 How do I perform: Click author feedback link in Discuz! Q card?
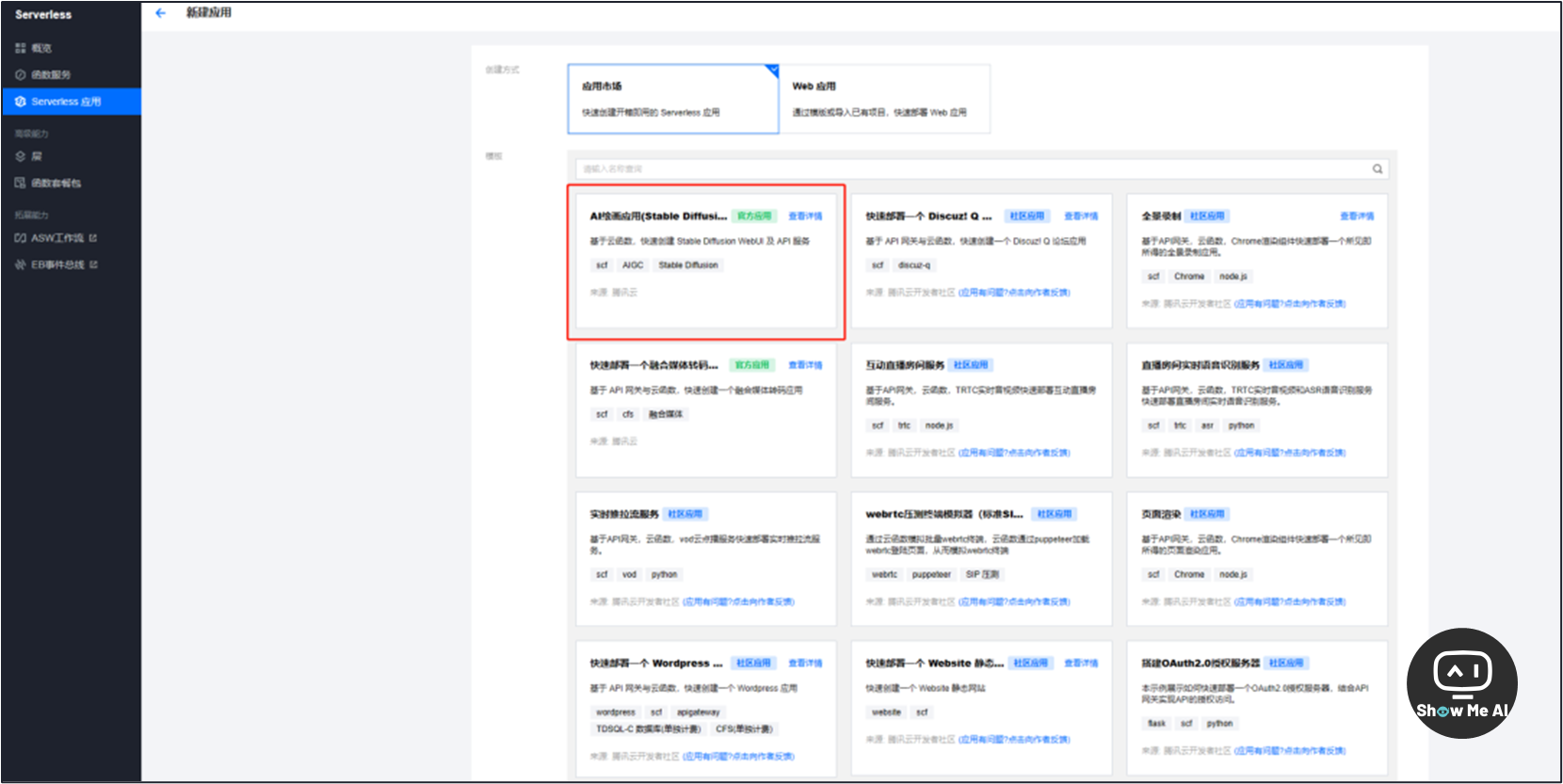(1014, 293)
